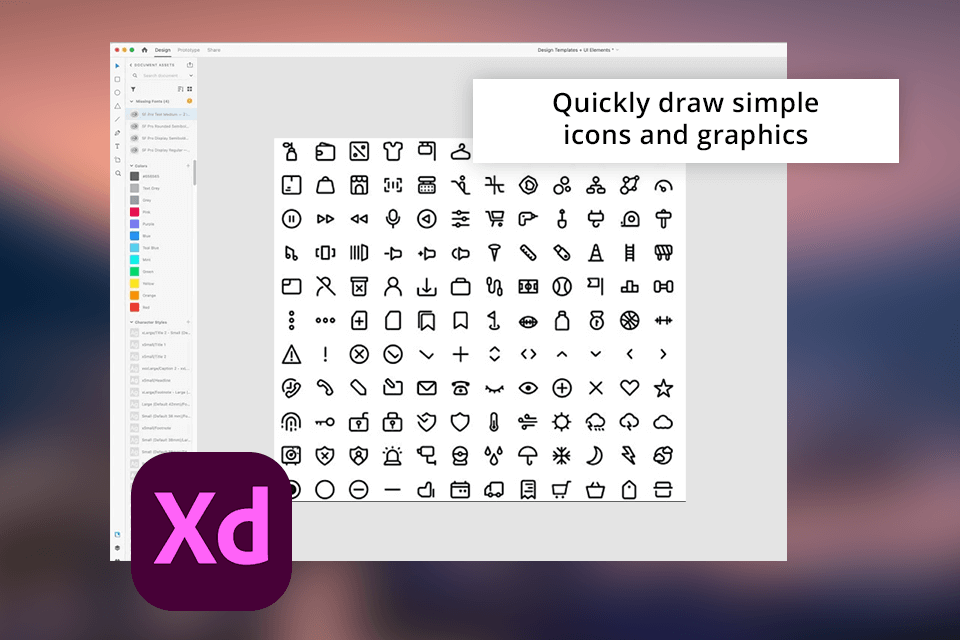Screen dimensions: 960x640
Task: Pick the Green color swatch
Action: [135, 271]
